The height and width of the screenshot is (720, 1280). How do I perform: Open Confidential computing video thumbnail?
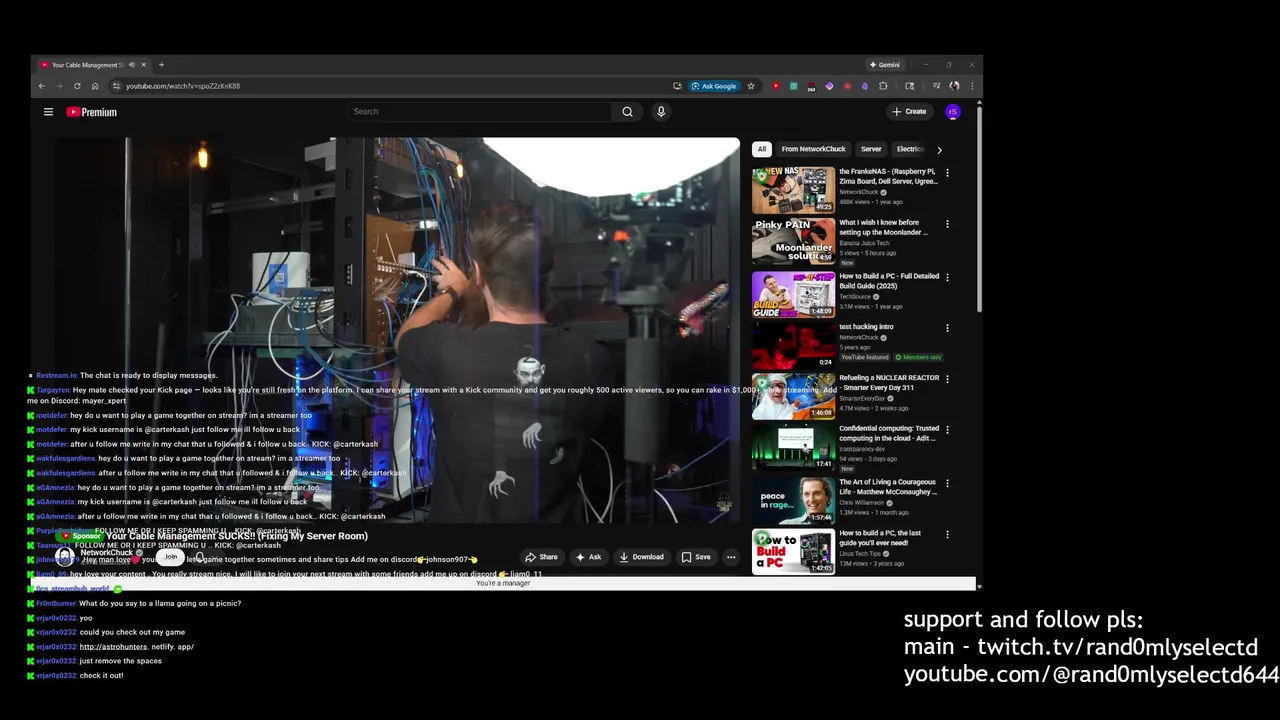(793, 447)
